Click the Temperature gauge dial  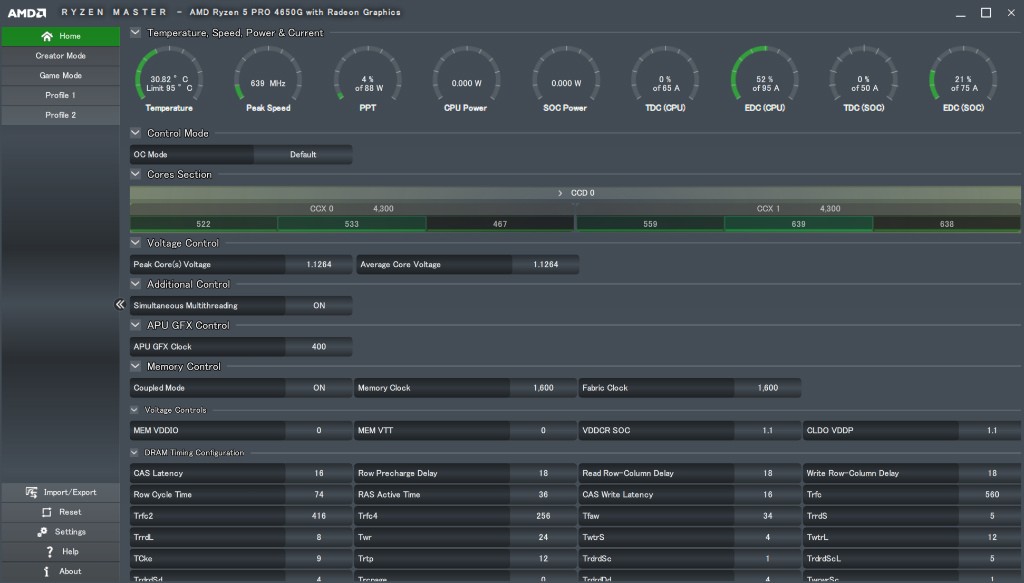169,78
